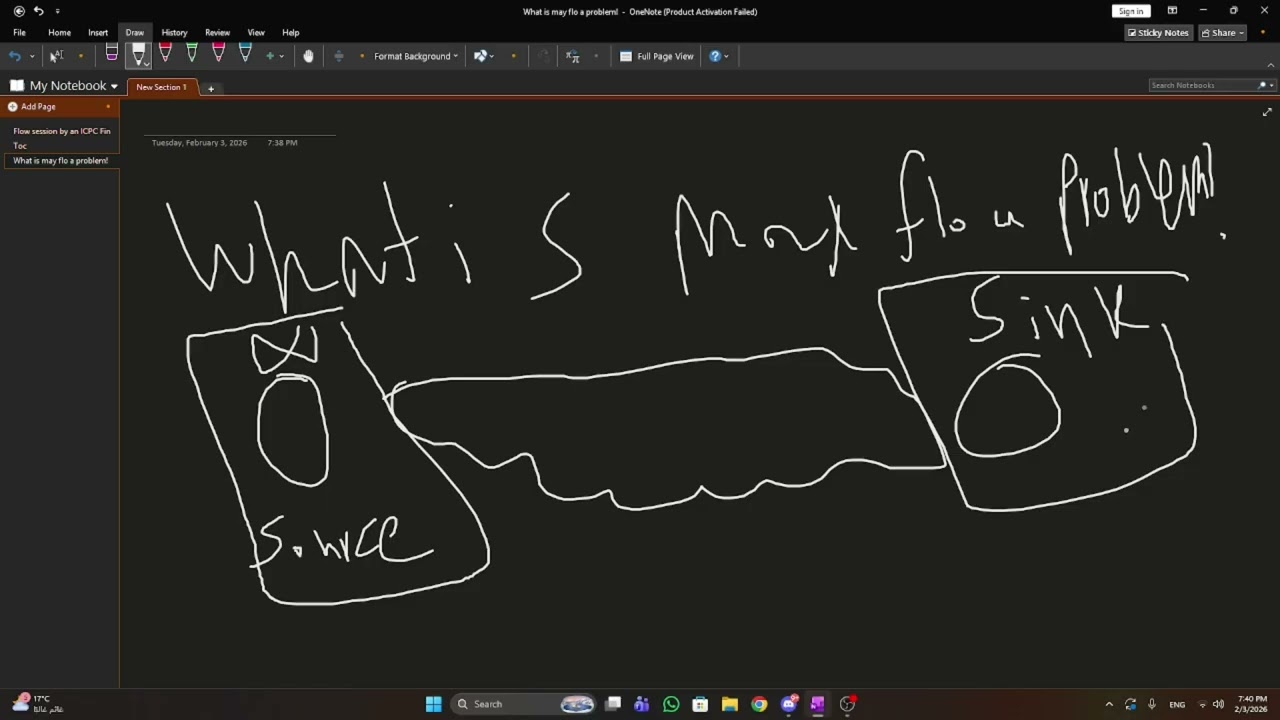Open the Undo dropdown arrow
The width and height of the screenshot is (1280, 720).
coord(32,56)
